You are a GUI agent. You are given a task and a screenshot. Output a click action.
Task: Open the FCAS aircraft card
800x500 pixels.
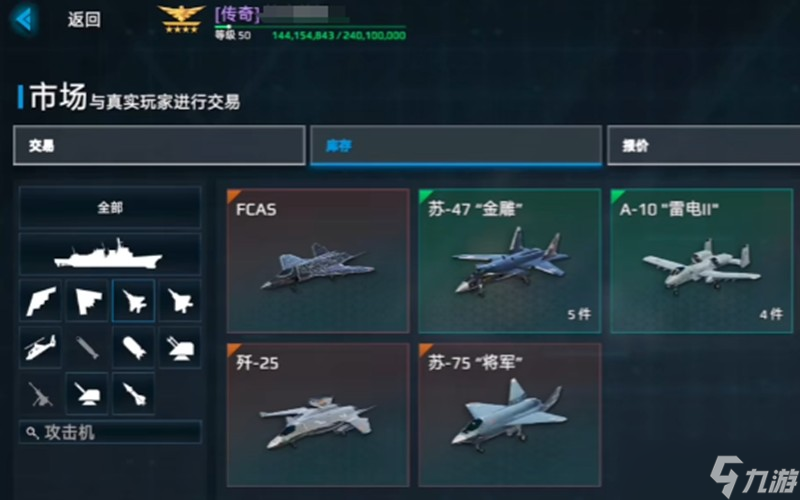coord(318,261)
